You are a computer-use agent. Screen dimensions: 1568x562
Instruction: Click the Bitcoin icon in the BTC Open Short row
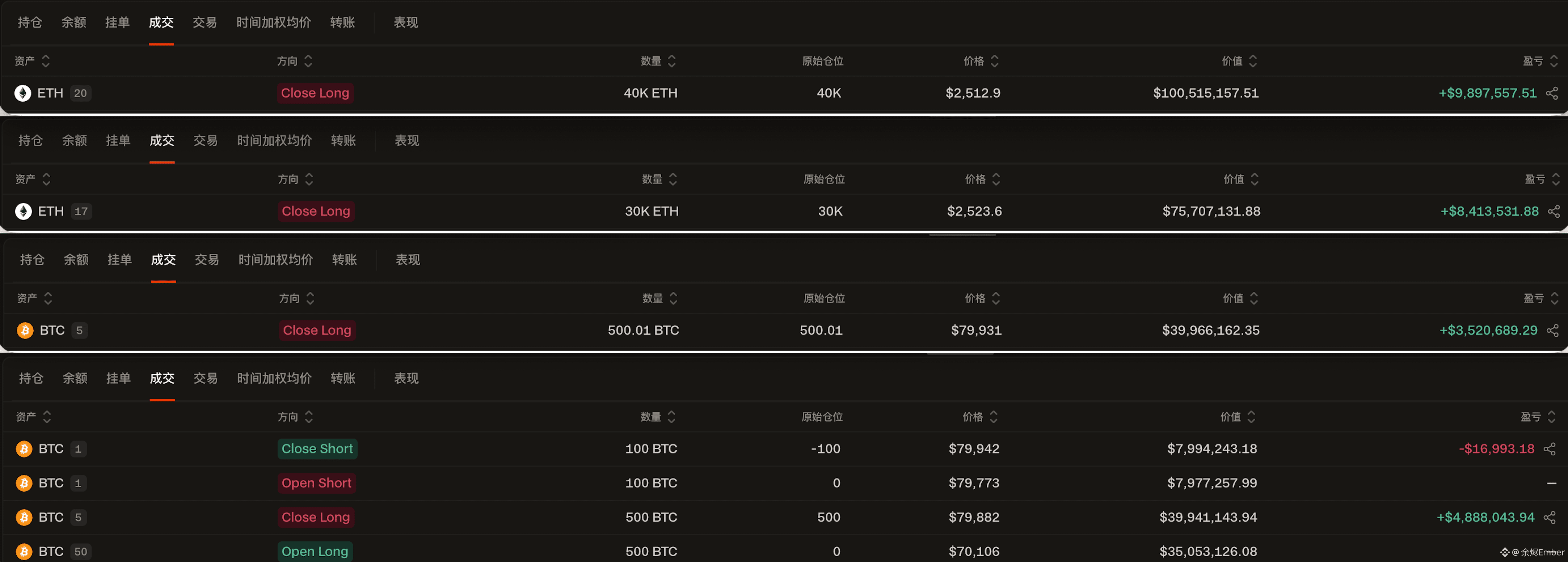tap(24, 483)
